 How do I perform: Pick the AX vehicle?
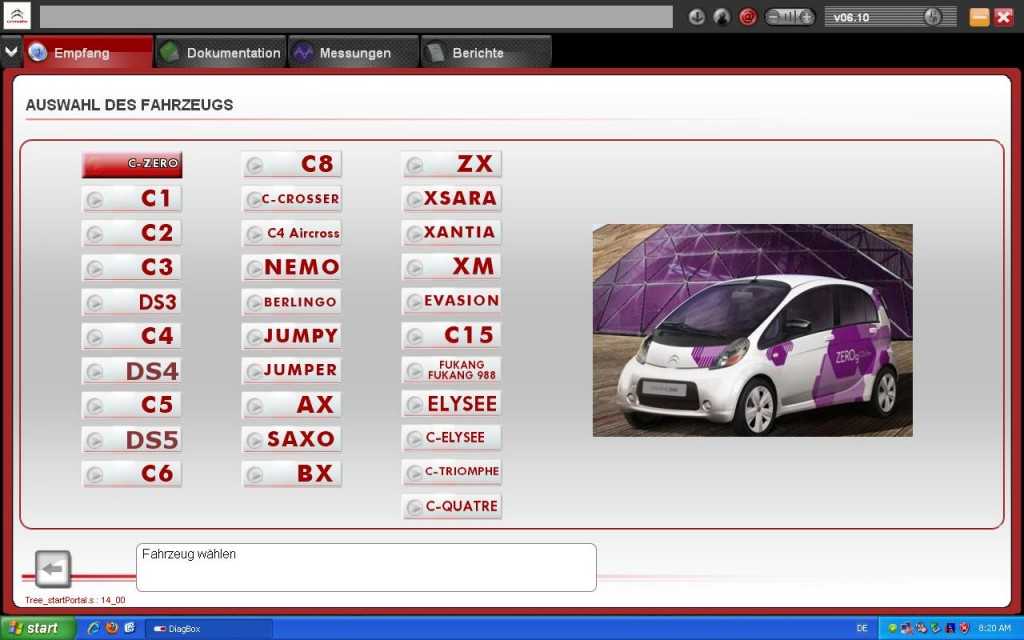pyautogui.click(x=292, y=405)
